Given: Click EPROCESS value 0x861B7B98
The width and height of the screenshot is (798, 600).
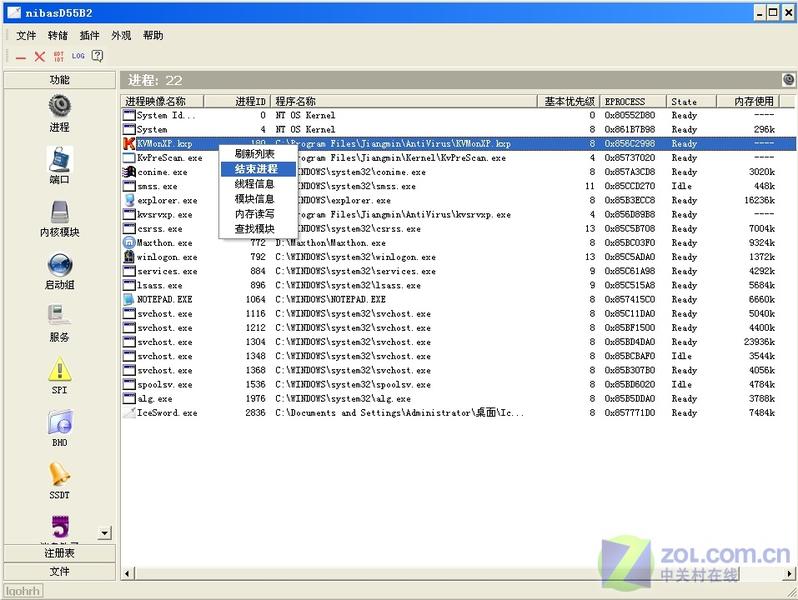Looking at the screenshot, I should pyautogui.click(x=630, y=129).
